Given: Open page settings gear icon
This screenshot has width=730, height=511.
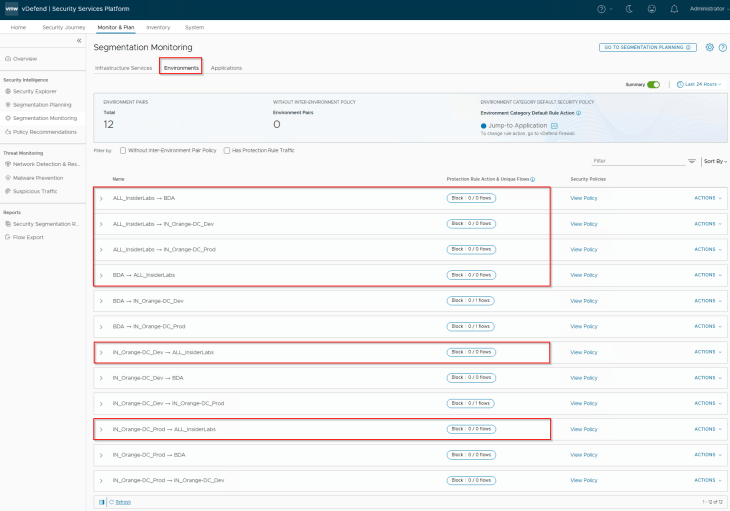Looking at the screenshot, I should point(709,47).
